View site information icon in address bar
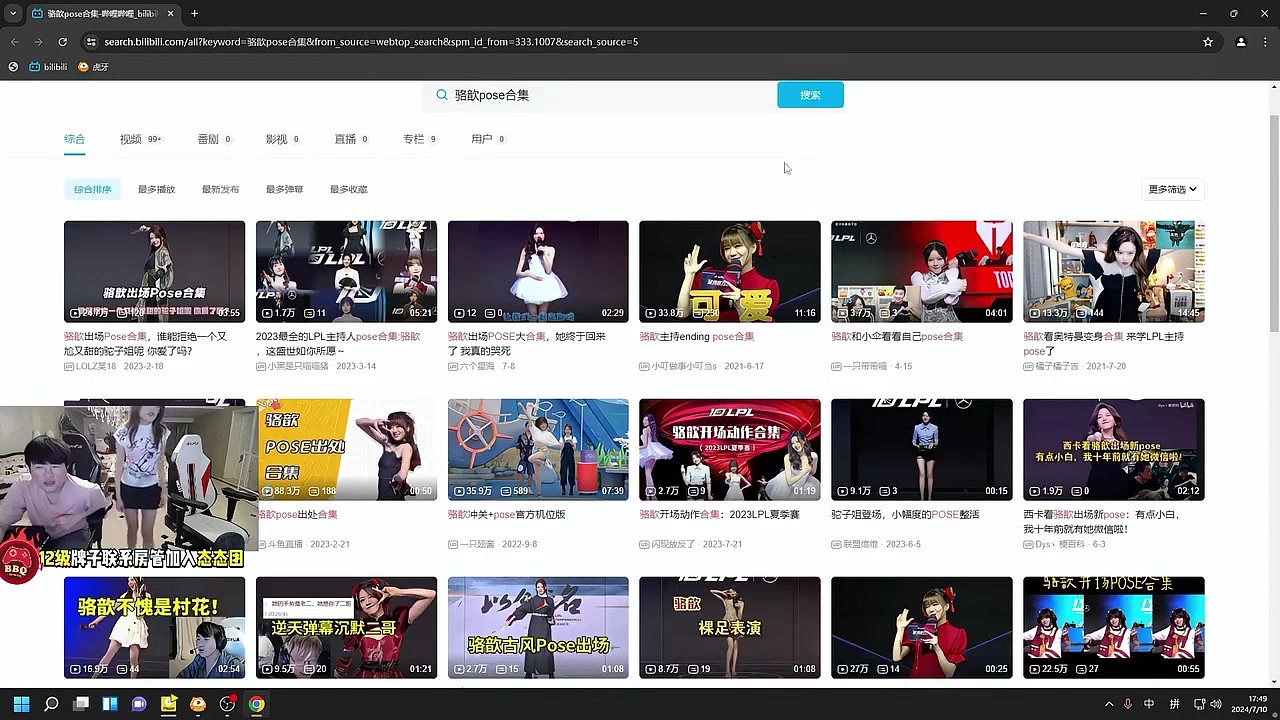The height and width of the screenshot is (720, 1280). click(92, 42)
